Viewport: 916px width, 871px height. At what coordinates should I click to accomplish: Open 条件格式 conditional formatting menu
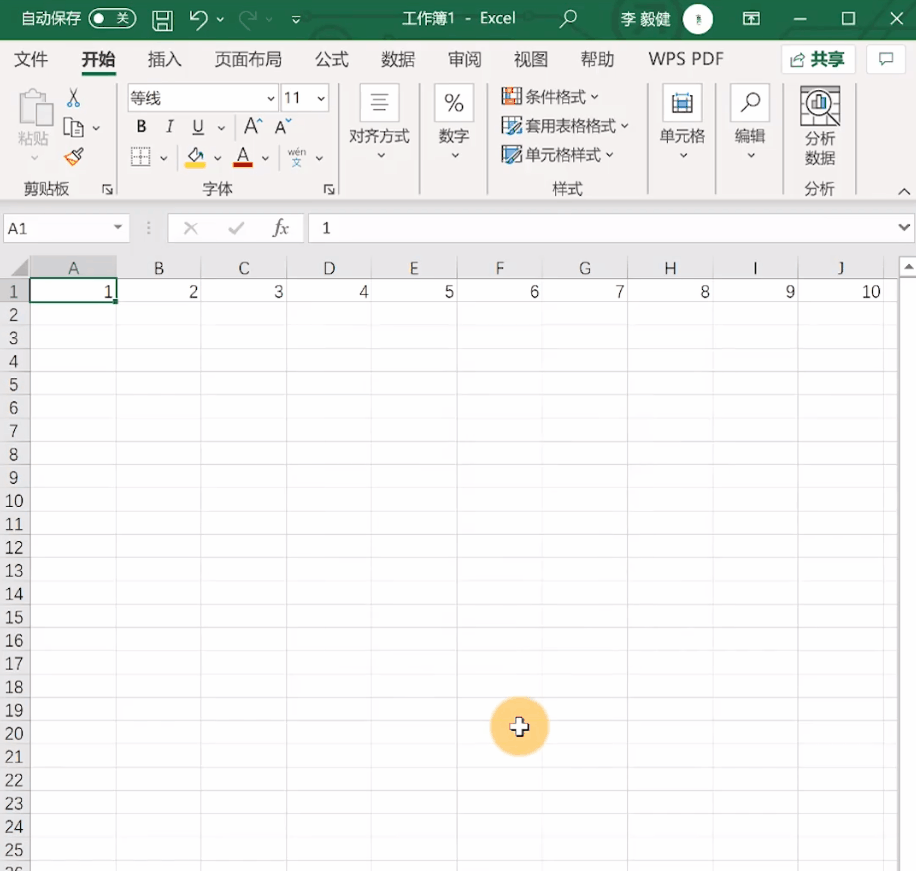tap(550, 96)
